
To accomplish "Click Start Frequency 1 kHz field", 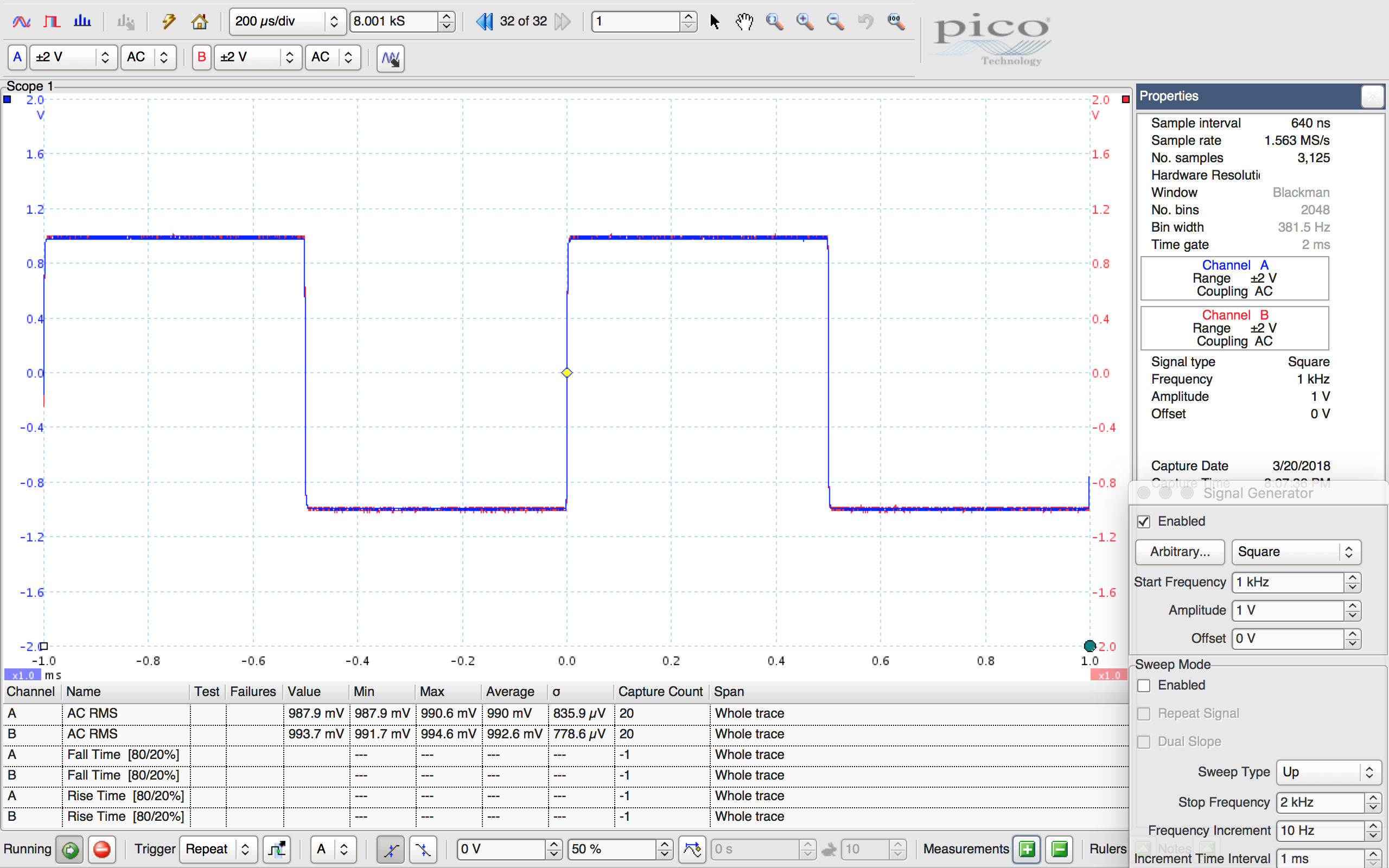I will pos(1288,582).
